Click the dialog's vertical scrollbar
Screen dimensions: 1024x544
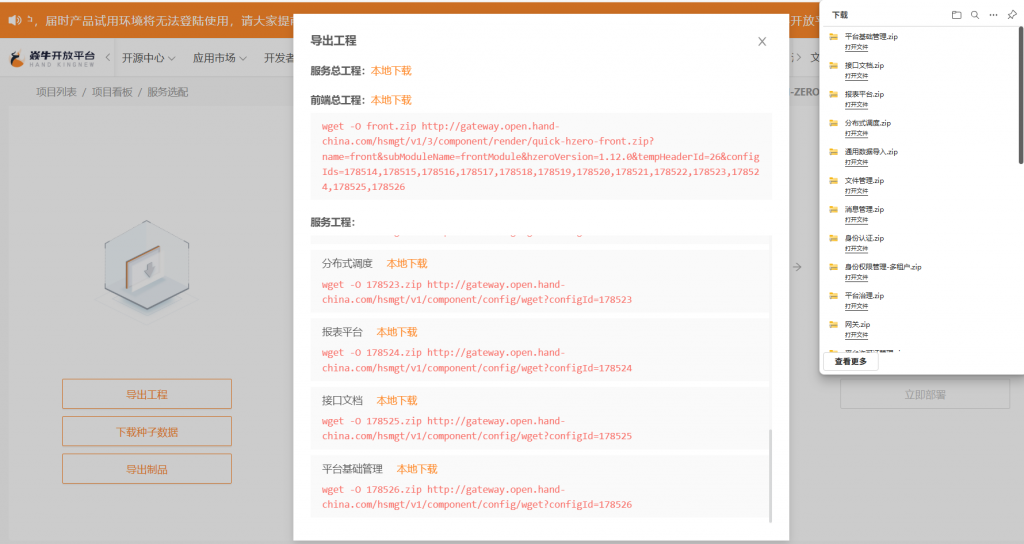tap(770, 475)
